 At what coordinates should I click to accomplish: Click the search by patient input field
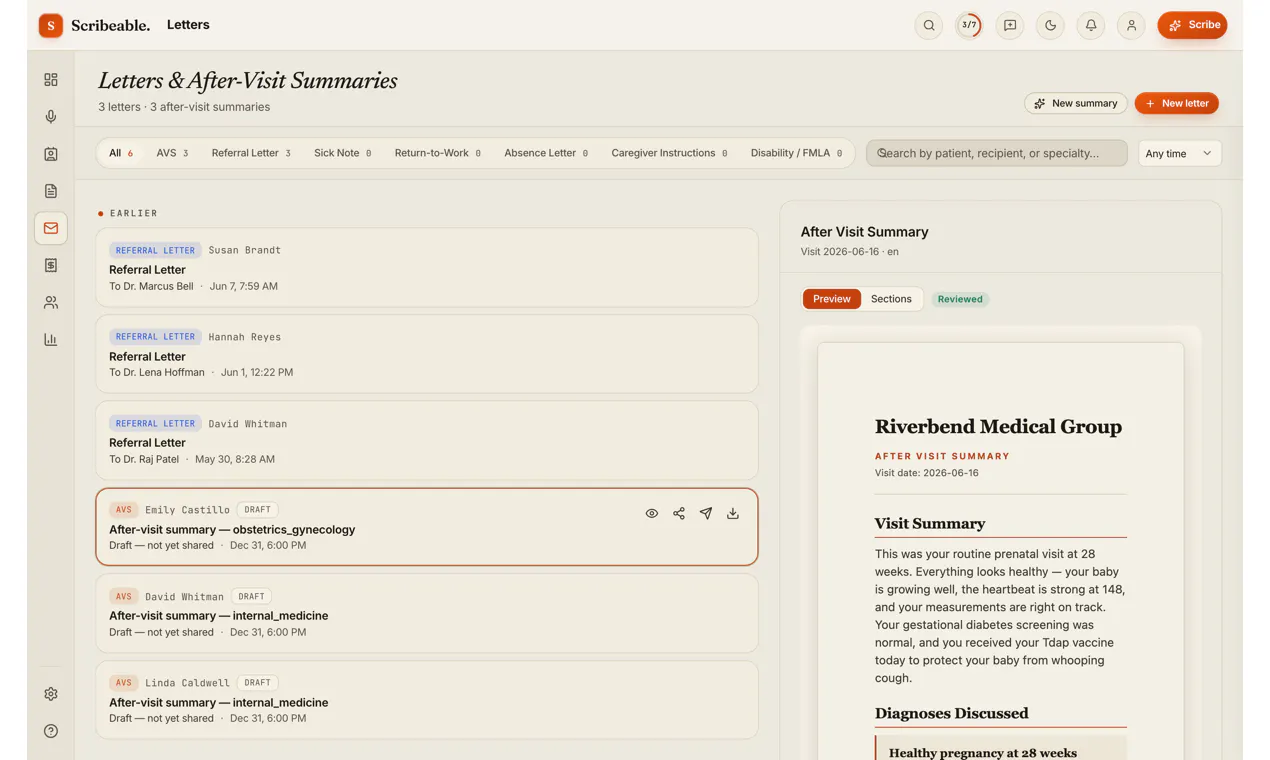pos(997,153)
